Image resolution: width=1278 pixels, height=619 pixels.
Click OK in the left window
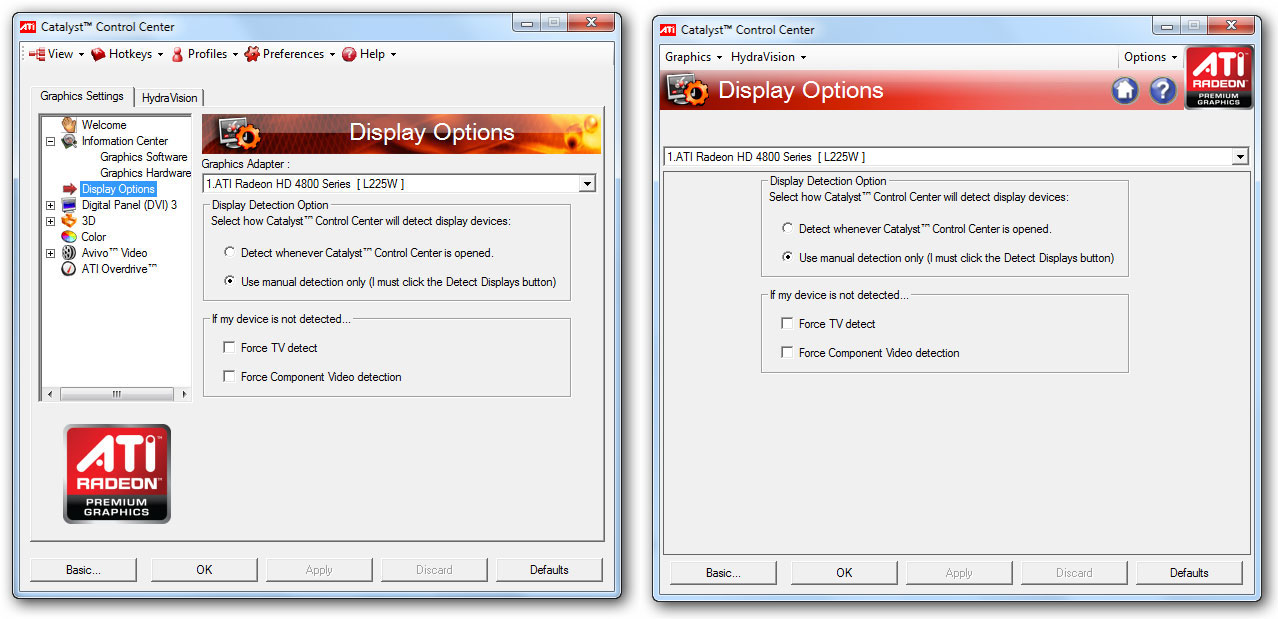pos(204,570)
